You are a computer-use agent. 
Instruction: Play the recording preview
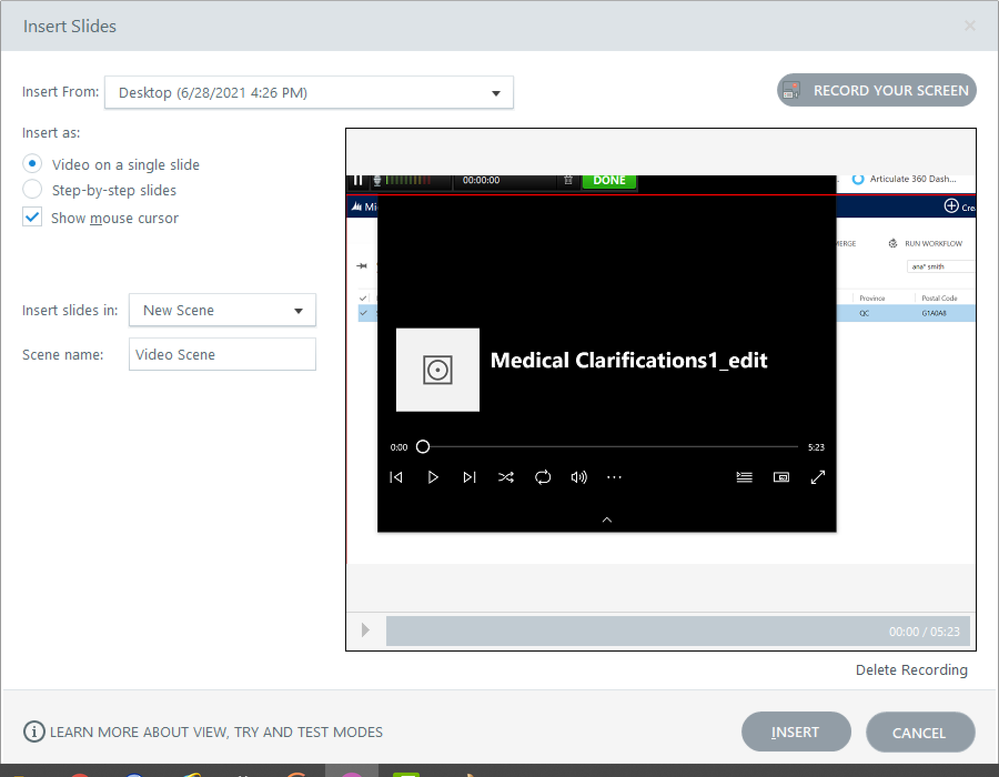(366, 631)
